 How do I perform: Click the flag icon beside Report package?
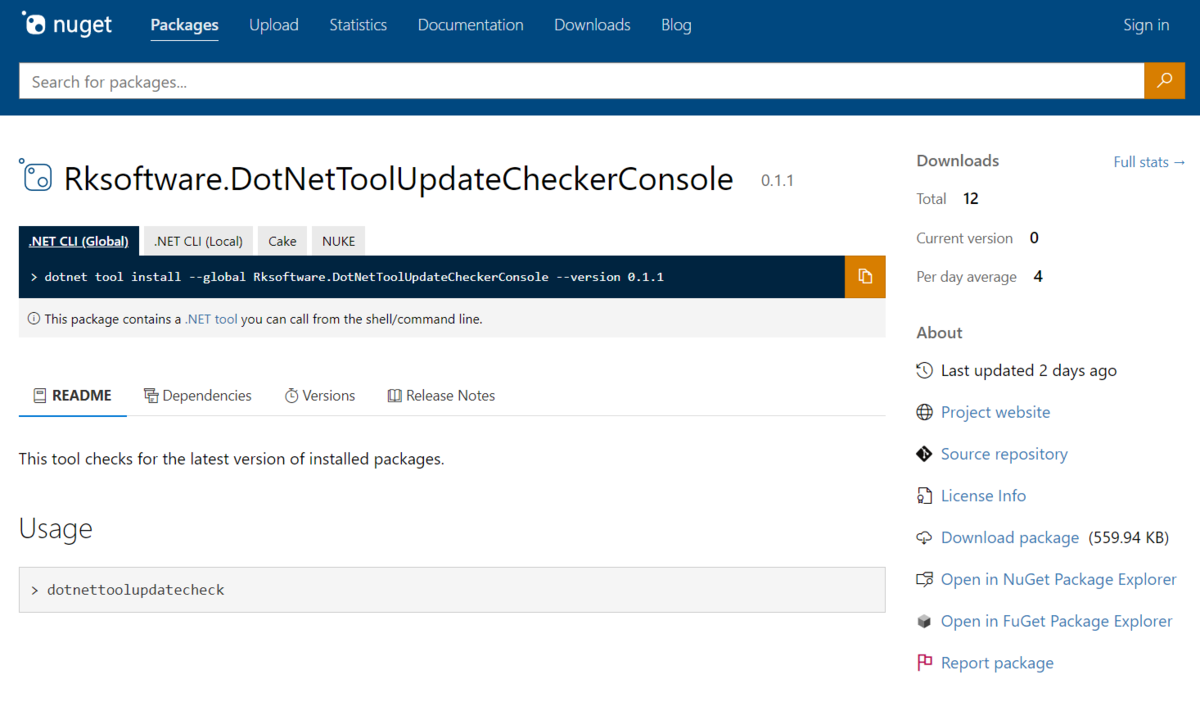[923, 662]
